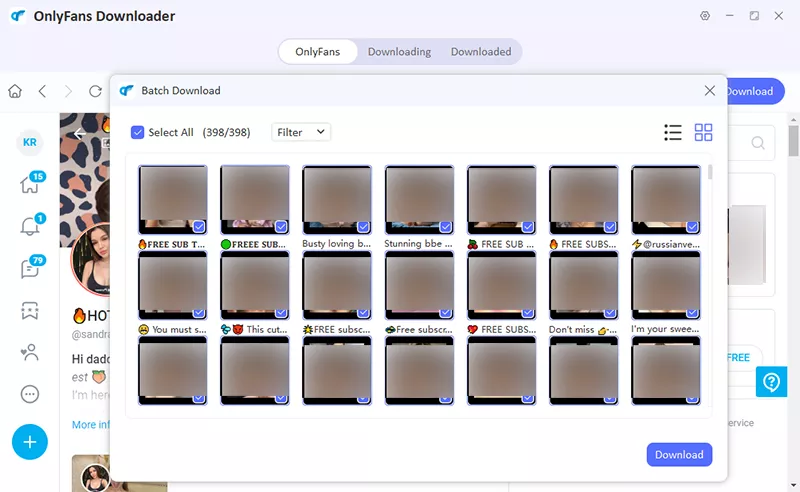This screenshot has width=800, height=492.
Task: Open sidebar home feed with 15 badge
Action: (31, 183)
